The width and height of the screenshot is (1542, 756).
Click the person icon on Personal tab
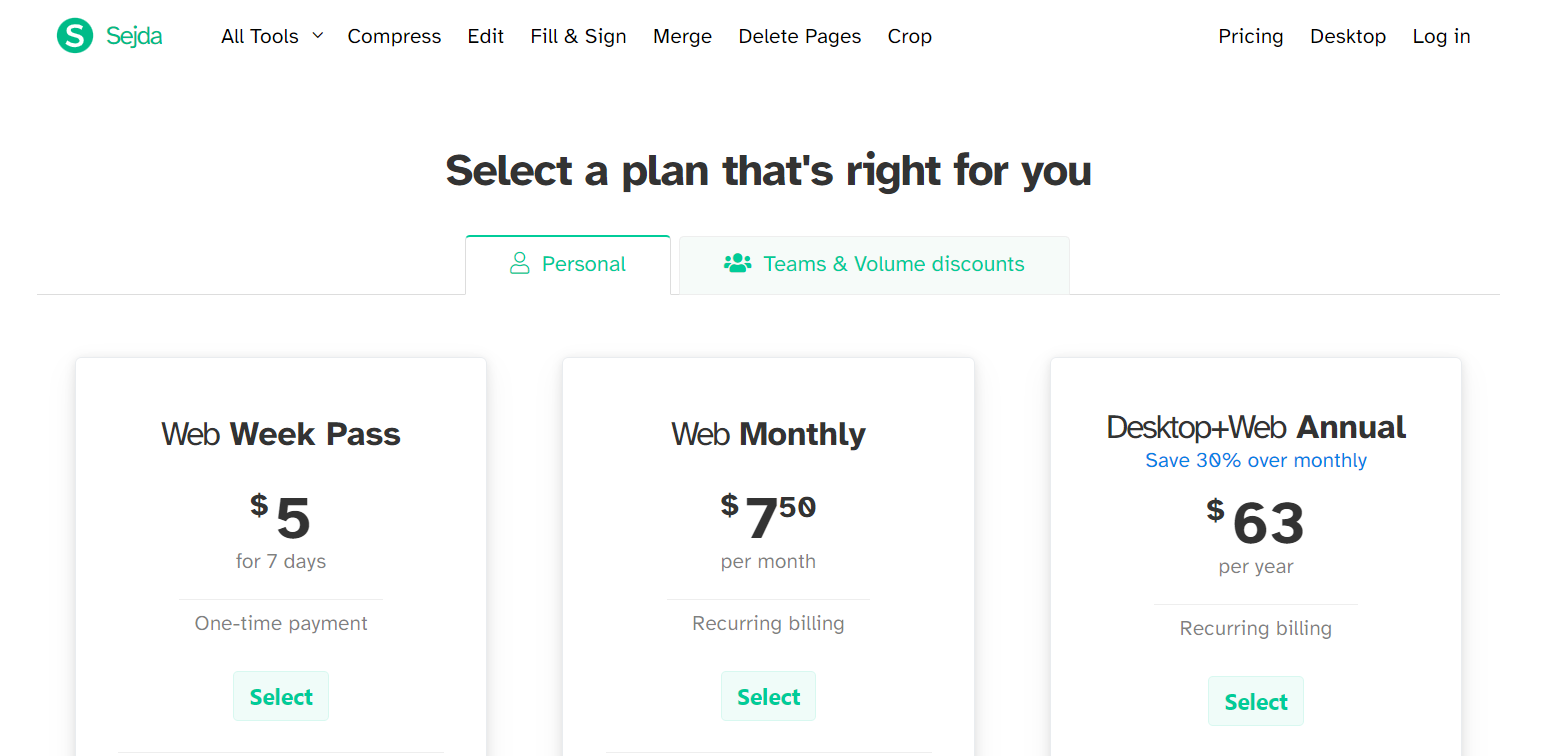[x=519, y=263]
